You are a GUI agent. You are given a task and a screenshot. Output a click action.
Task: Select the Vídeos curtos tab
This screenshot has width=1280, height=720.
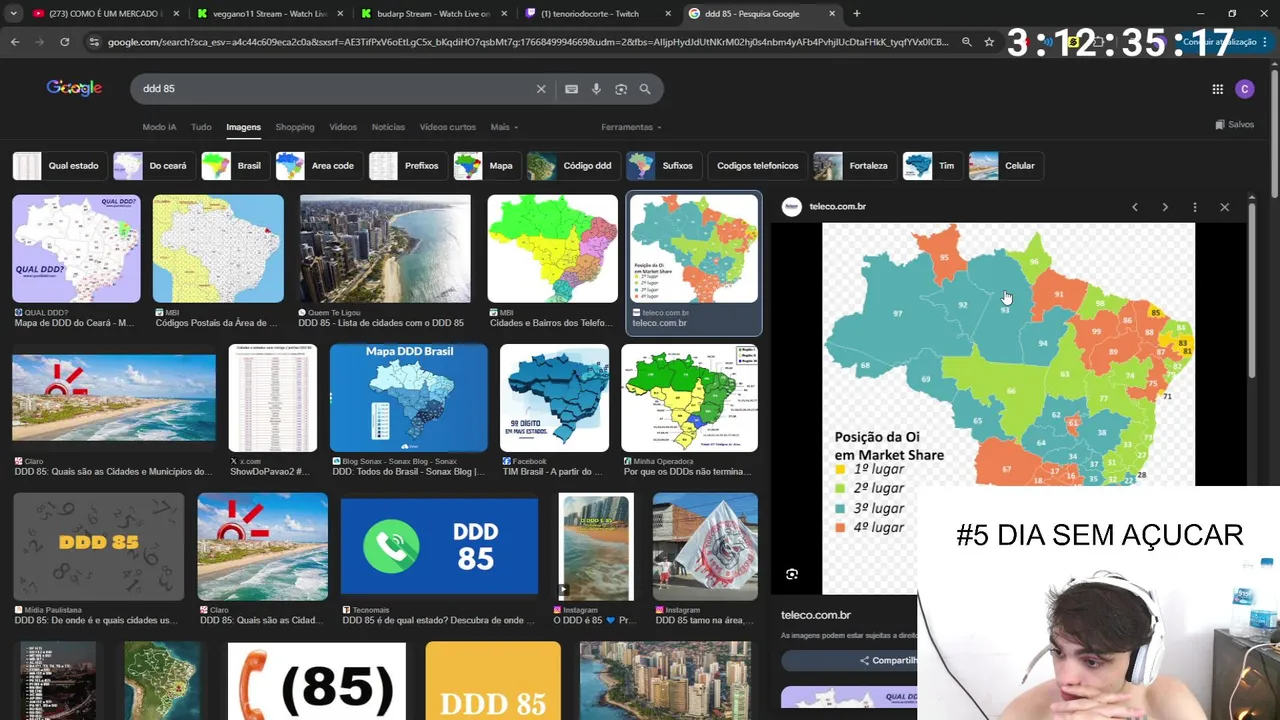448,127
